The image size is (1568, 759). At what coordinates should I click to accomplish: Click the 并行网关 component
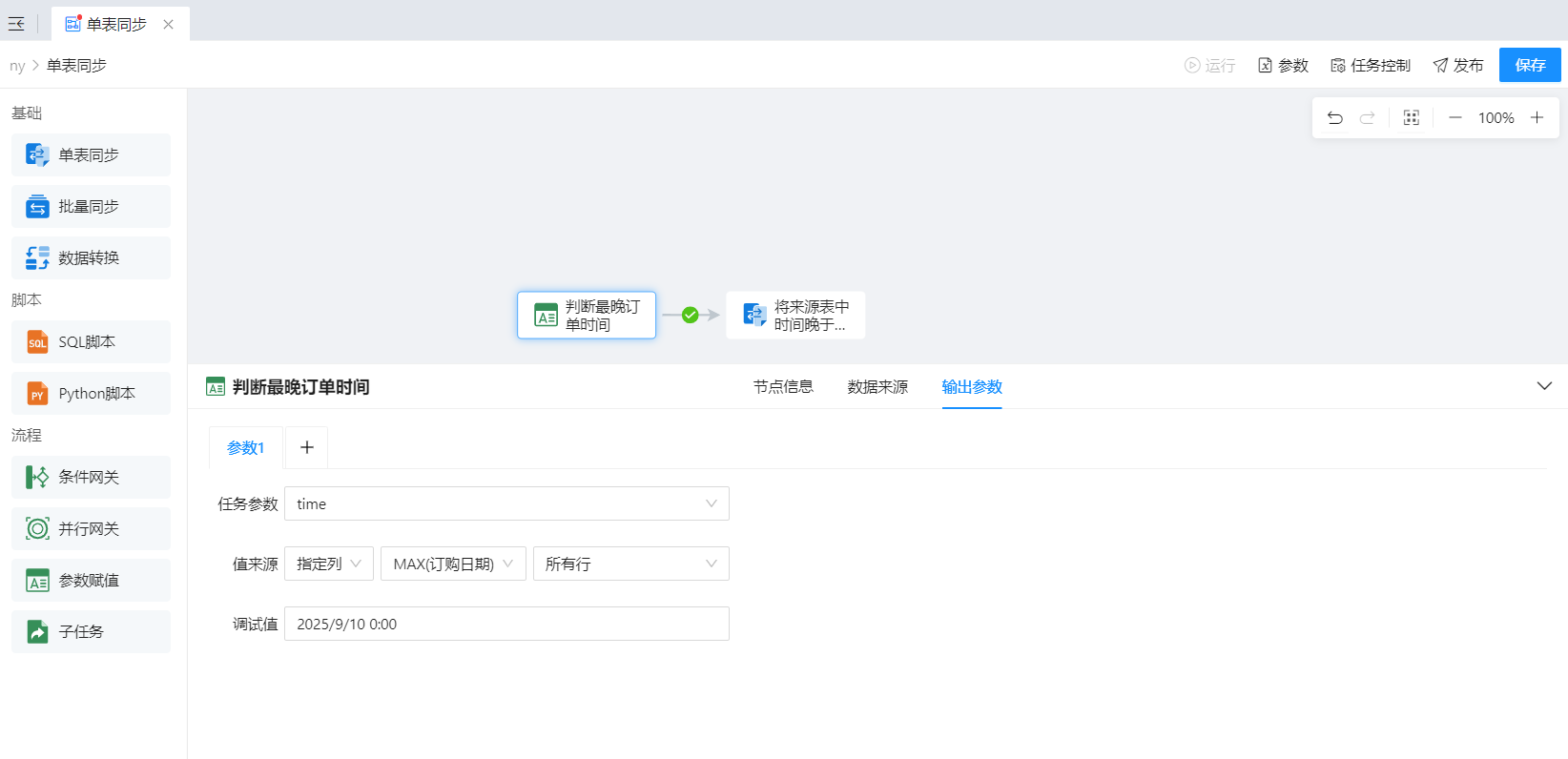[x=91, y=528]
